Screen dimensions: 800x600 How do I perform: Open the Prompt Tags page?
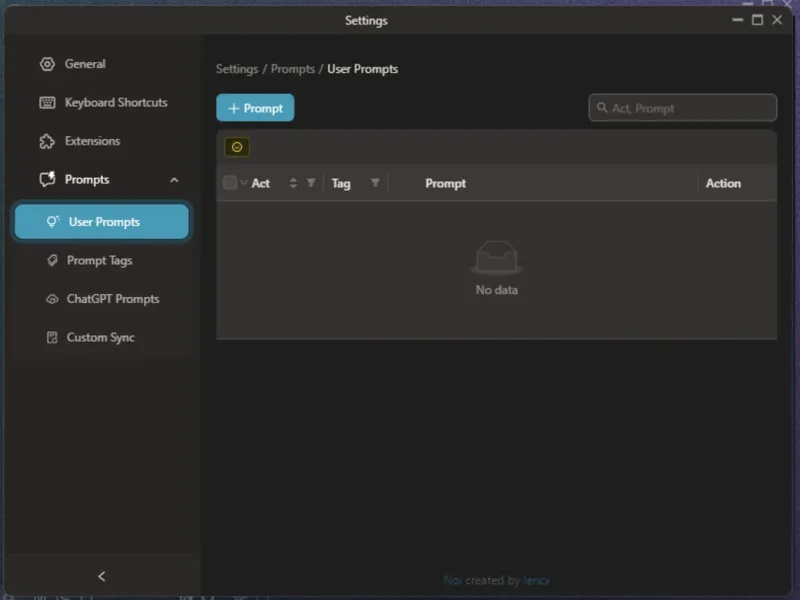click(101, 260)
